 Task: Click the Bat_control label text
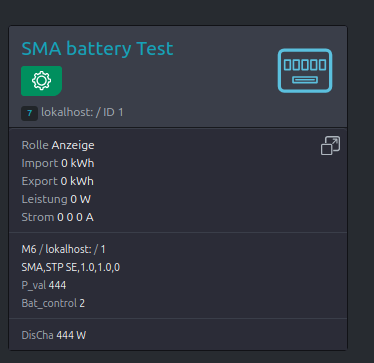pos(49,303)
